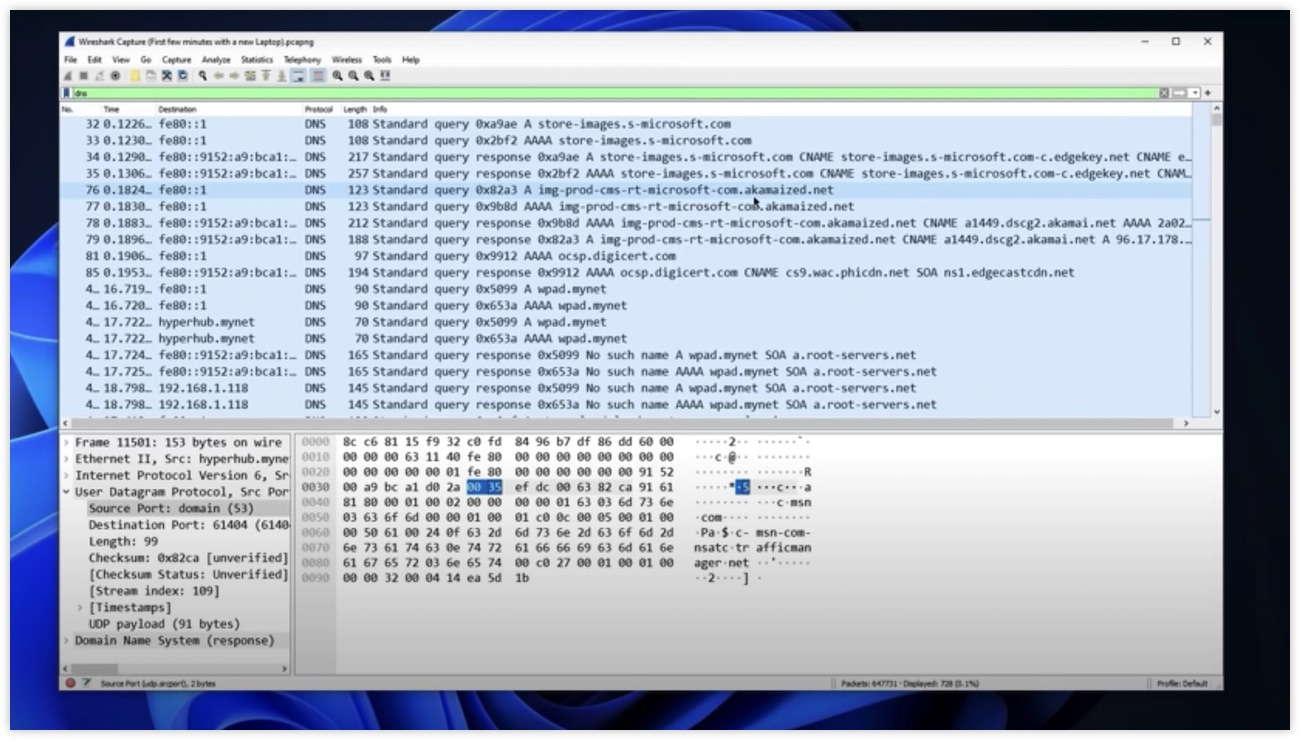Expand the Timestamps tree node
The height and width of the screenshot is (740, 1300).
tap(80, 607)
